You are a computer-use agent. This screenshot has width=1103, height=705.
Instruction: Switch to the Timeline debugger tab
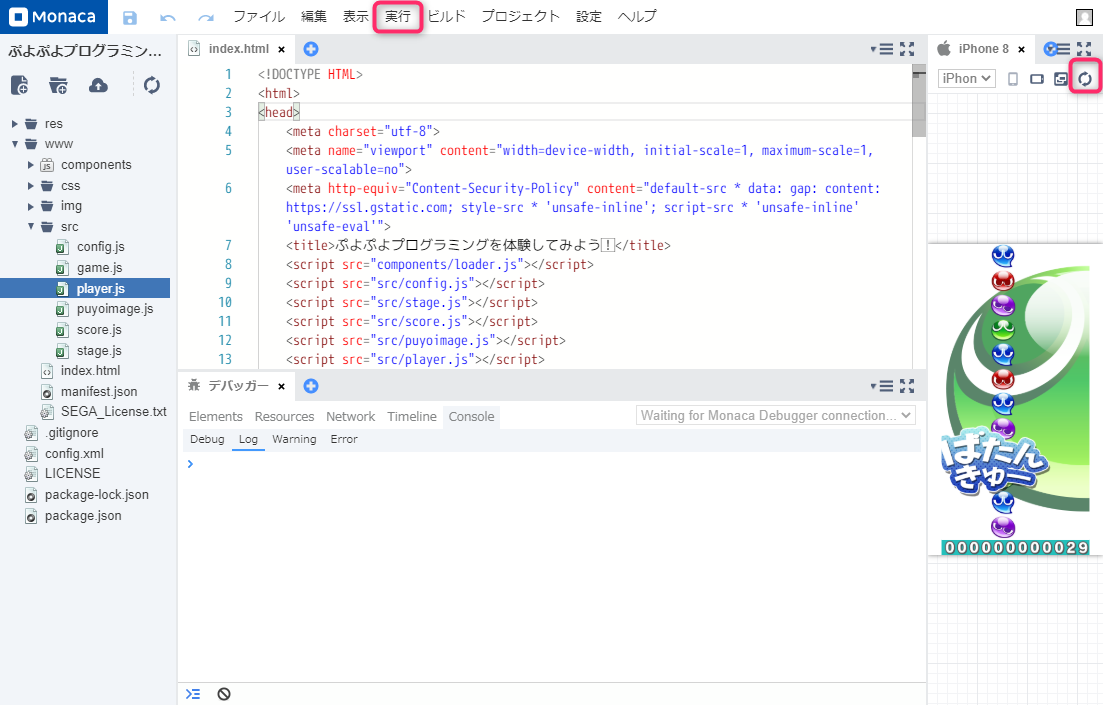tap(412, 417)
